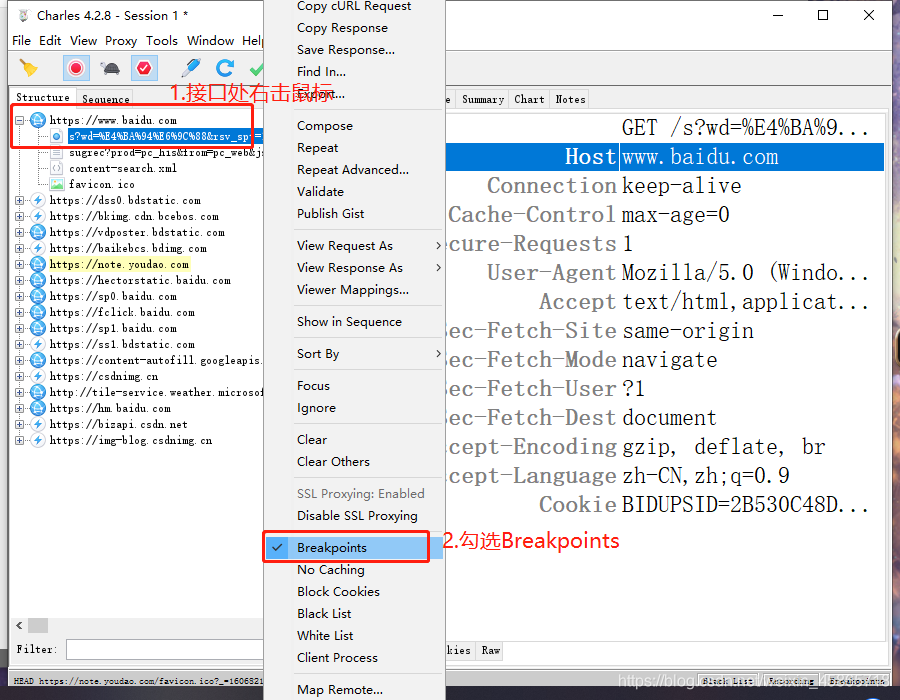Open the Summary tab
The image size is (900, 700).
click(483, 99)
